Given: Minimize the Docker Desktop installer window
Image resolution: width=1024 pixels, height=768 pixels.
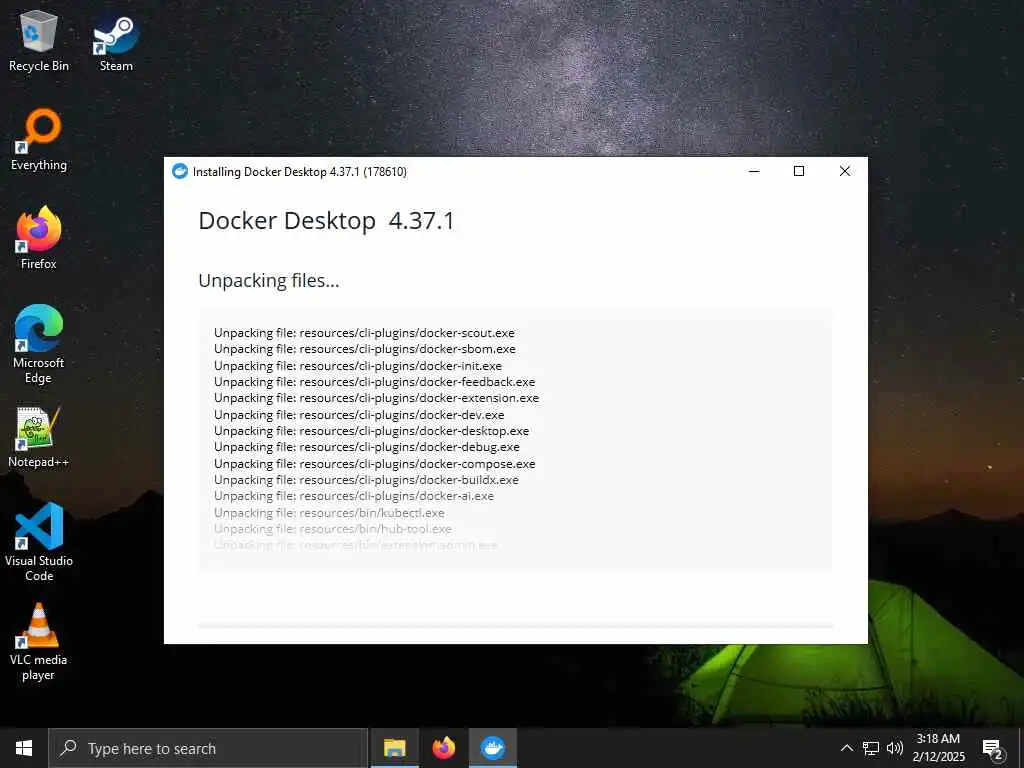Looking at the screenshot, I should [x=754, y=171].
